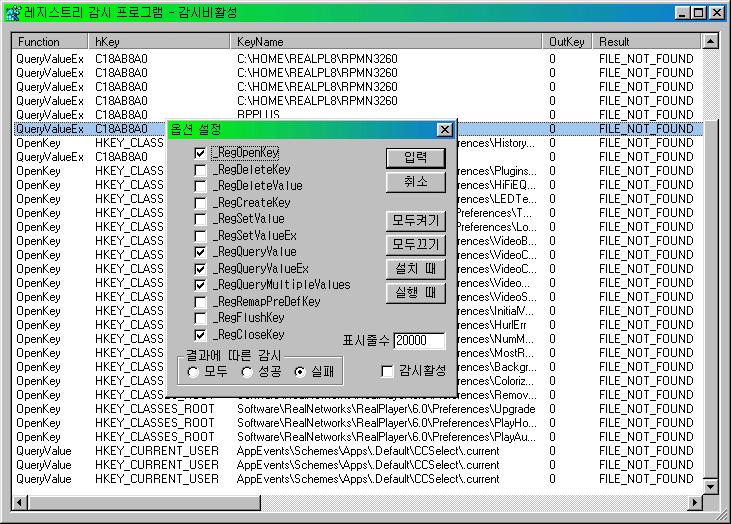Screen dimensions: 731x524
Task: Click the 취소 button
Action: [416, 182]
